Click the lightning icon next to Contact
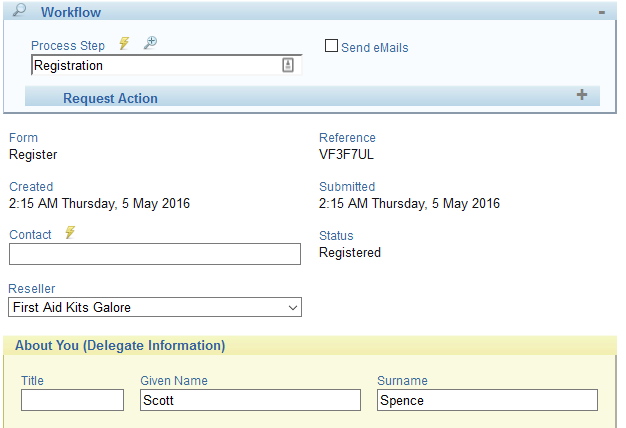 pos(70,233)
